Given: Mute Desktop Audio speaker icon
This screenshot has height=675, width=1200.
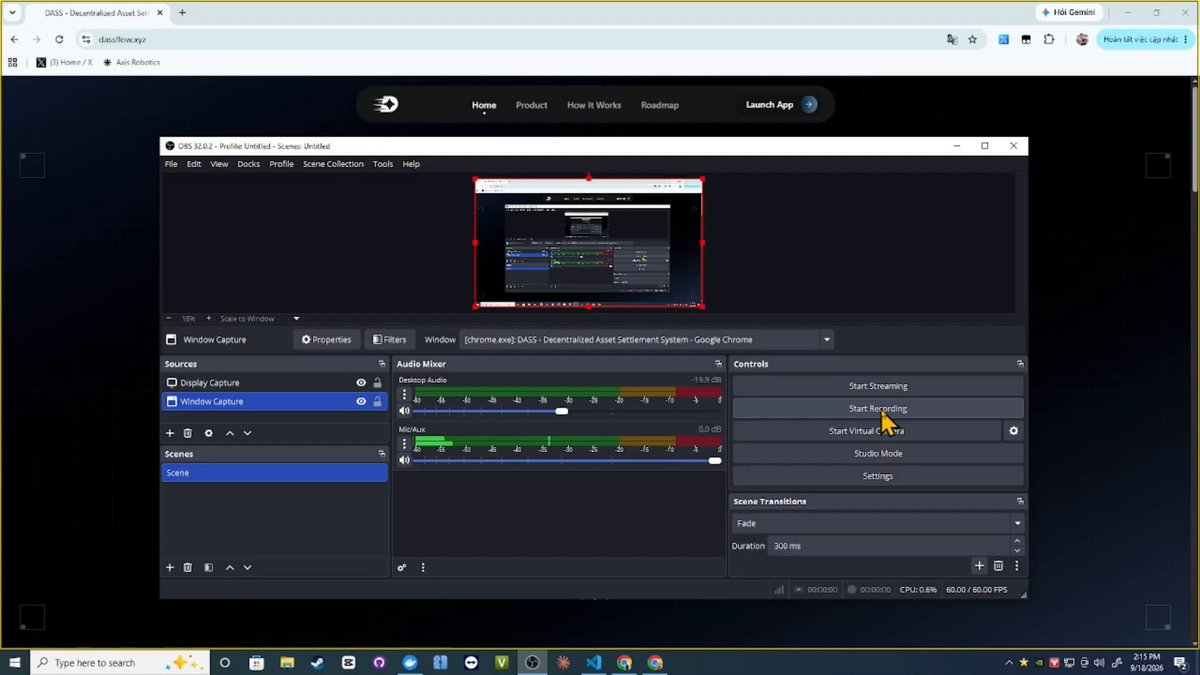Looking at the screenshot, I should click(405, 411).
